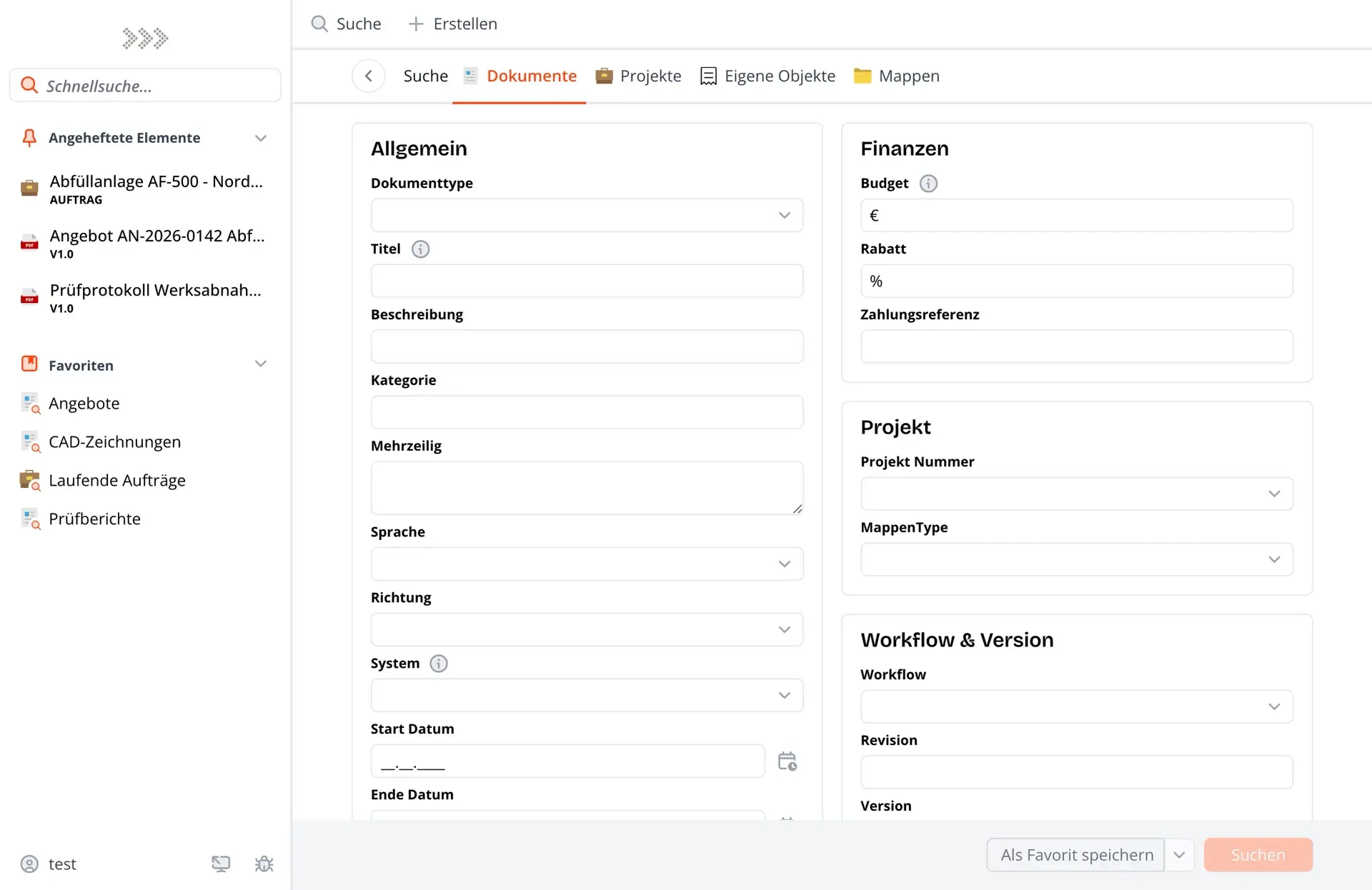1372x890 pixels.
Task: Switch to the Mappen tab
Action: 897,76
